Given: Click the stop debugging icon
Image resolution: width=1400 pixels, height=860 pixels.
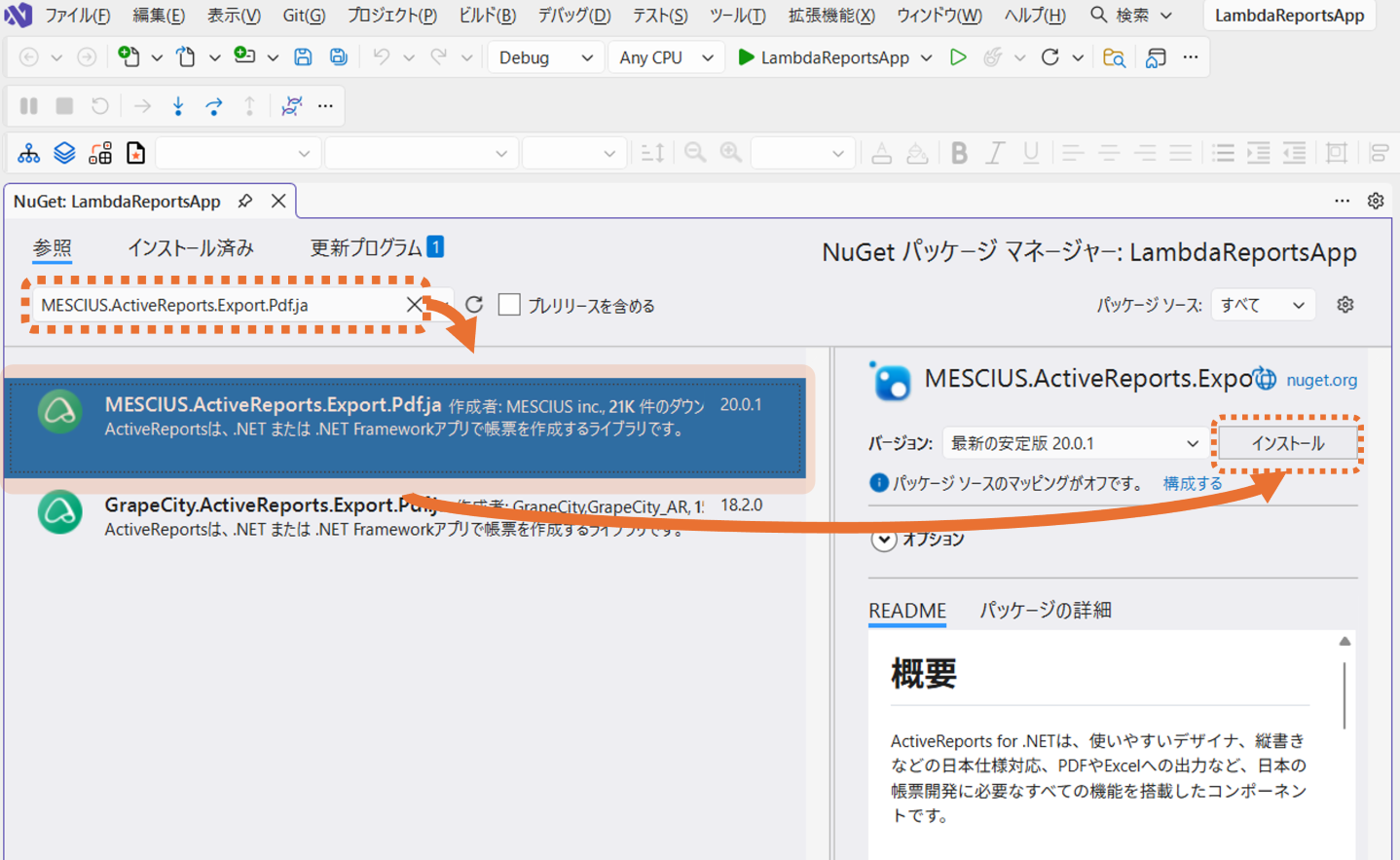Looking at the screenshot, I should click(x=64, y=105).
